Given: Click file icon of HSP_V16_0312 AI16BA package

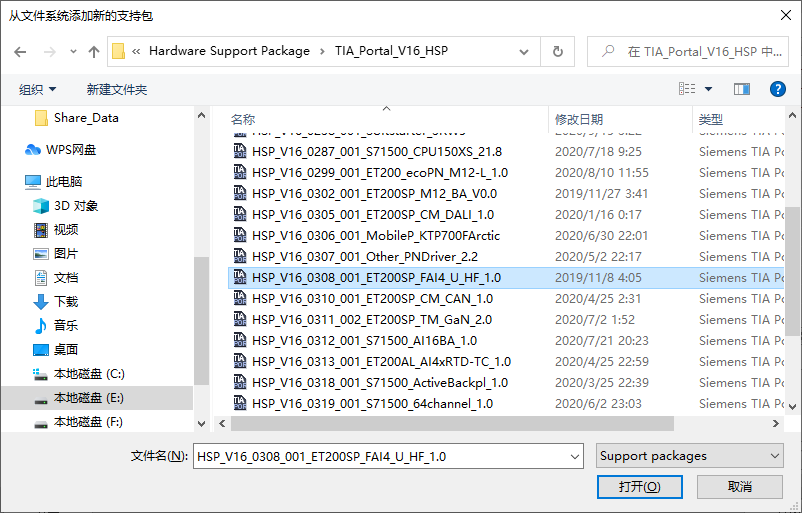Looking at the screenshot, I should click(x=240, y=340).
